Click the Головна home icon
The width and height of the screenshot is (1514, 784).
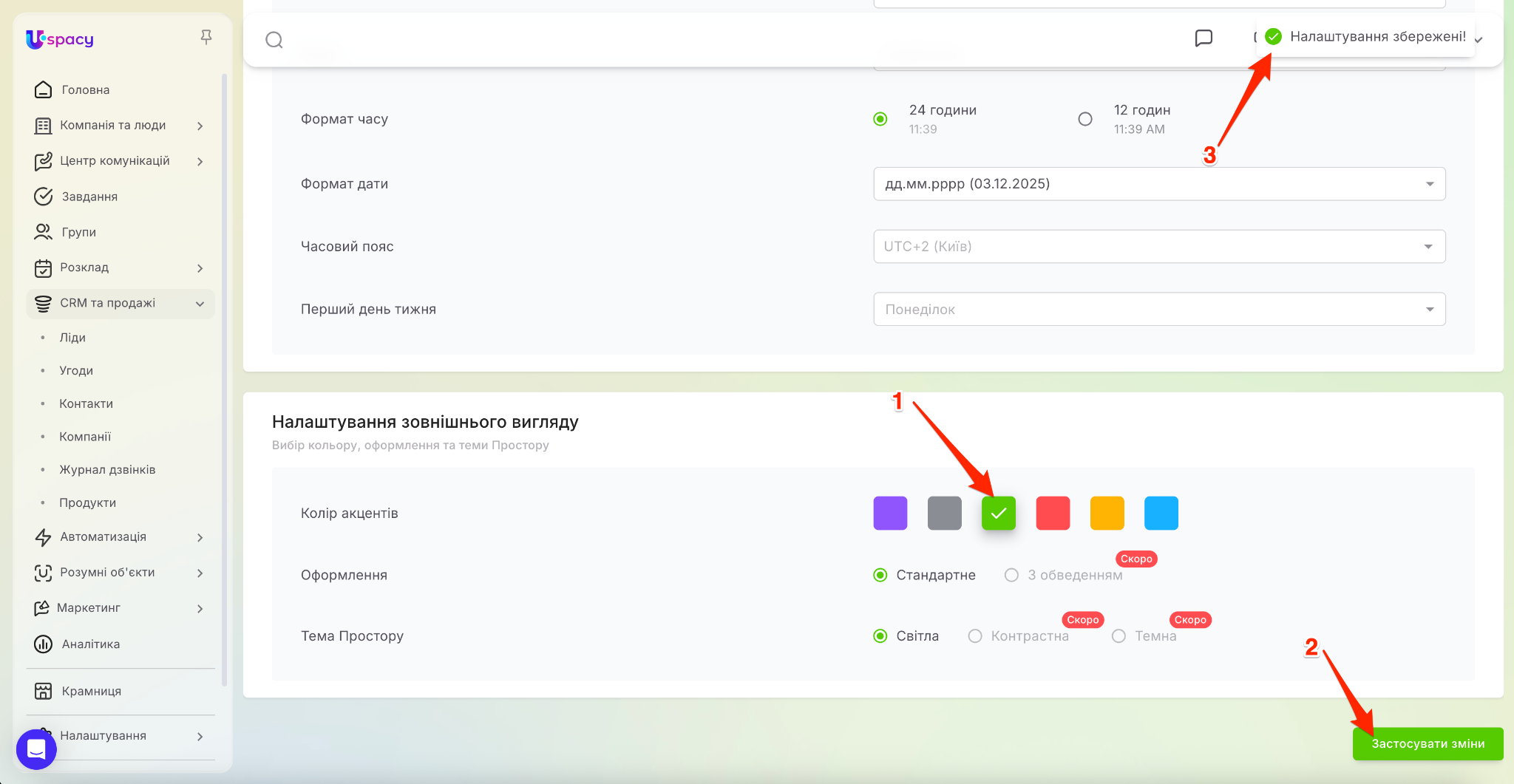click(x=44, y=89)
